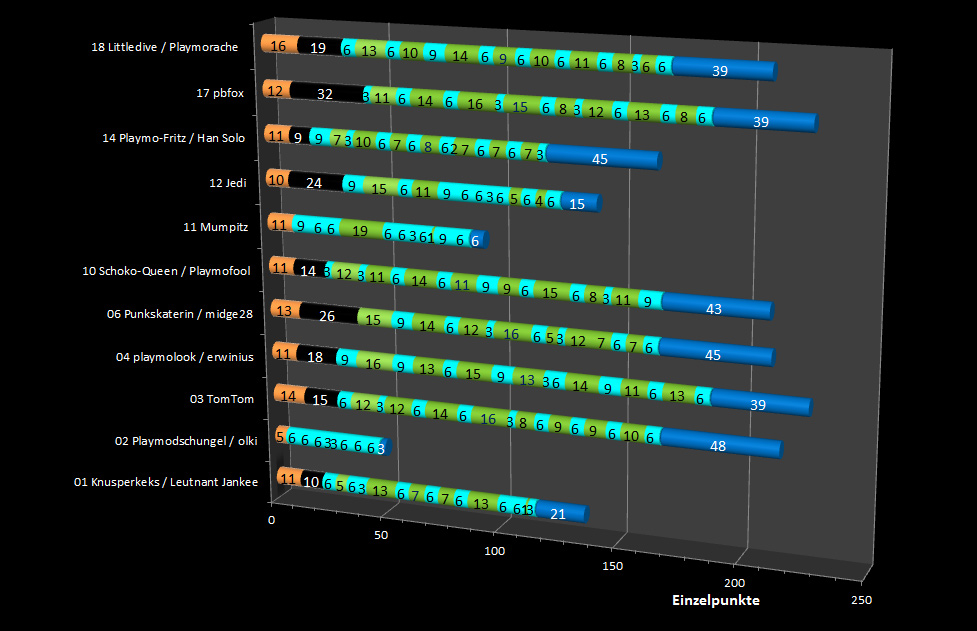This screenshot has width=977, height=631.
Task: Click black 18 segment in playmolook bar
Action: [x=317, y=356]
